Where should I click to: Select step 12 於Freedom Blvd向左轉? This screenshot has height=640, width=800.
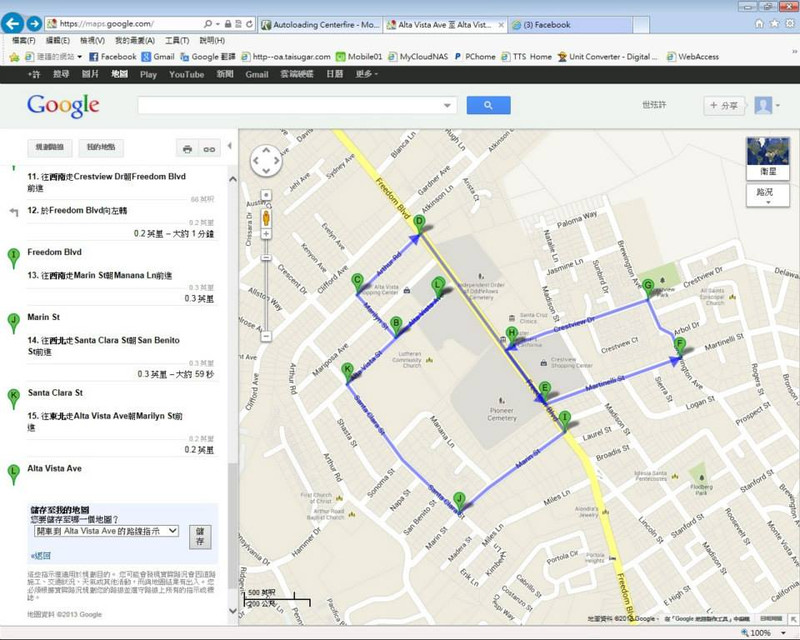pos(77,210)
